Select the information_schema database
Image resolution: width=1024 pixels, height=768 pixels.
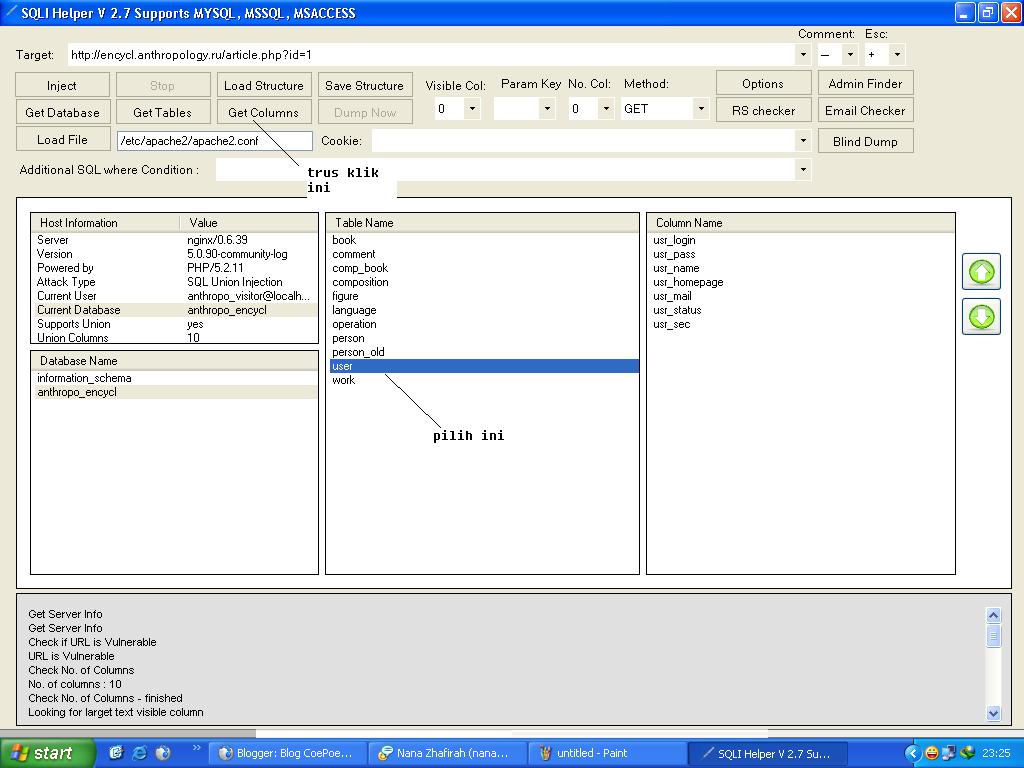click(174, 378)
